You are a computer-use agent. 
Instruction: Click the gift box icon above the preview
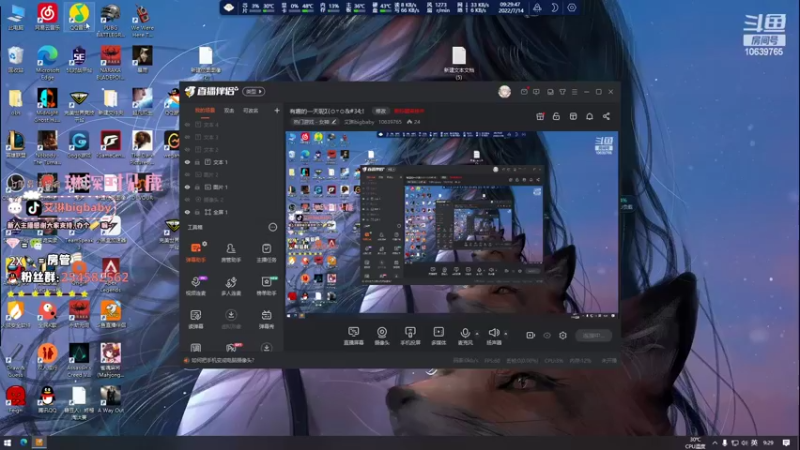(540, 116)
